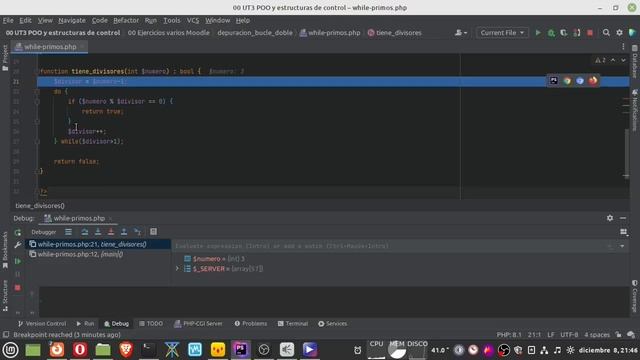Open debug panel settings gear
The height and width of the screenshot is (360, 640).
pos(610,218)
